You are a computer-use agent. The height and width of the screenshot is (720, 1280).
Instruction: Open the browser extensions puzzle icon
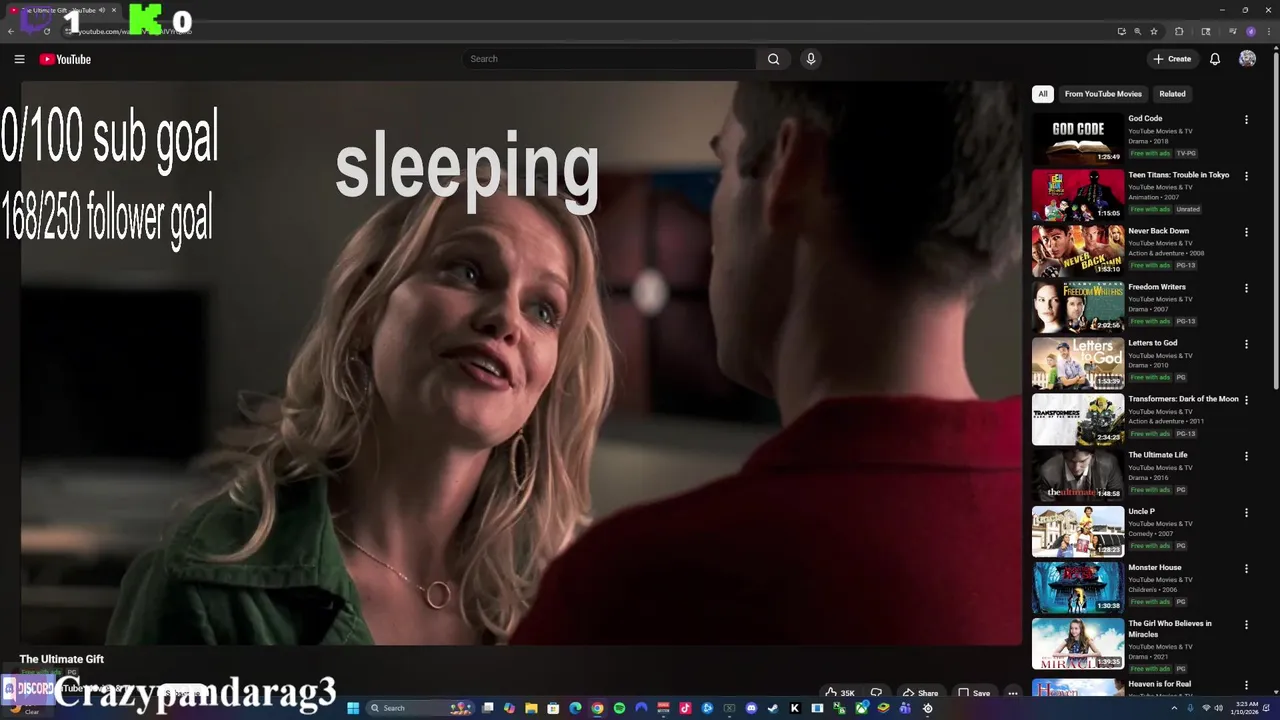(1179, 31)
